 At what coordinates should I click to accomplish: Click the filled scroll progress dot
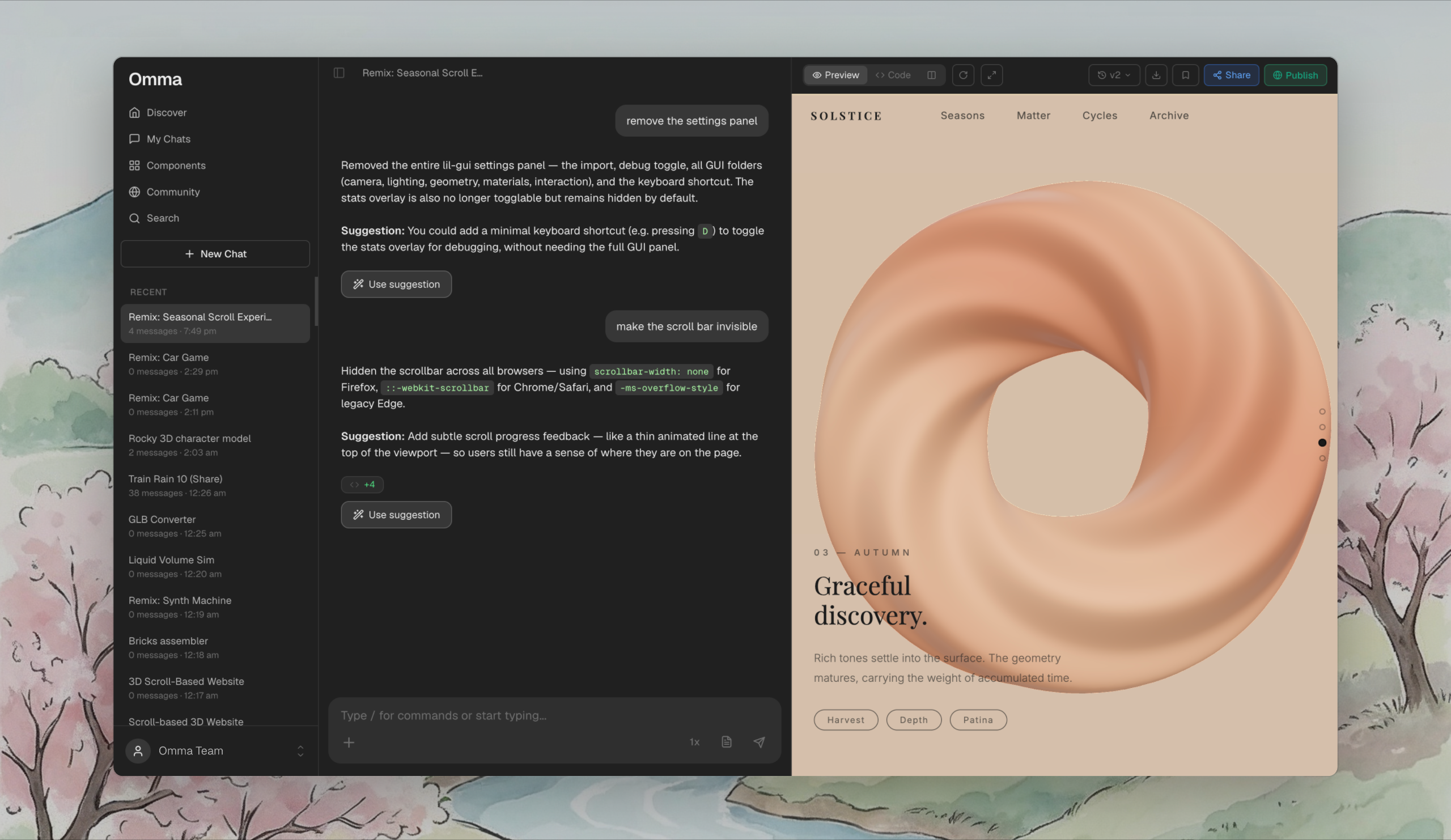1322,443
